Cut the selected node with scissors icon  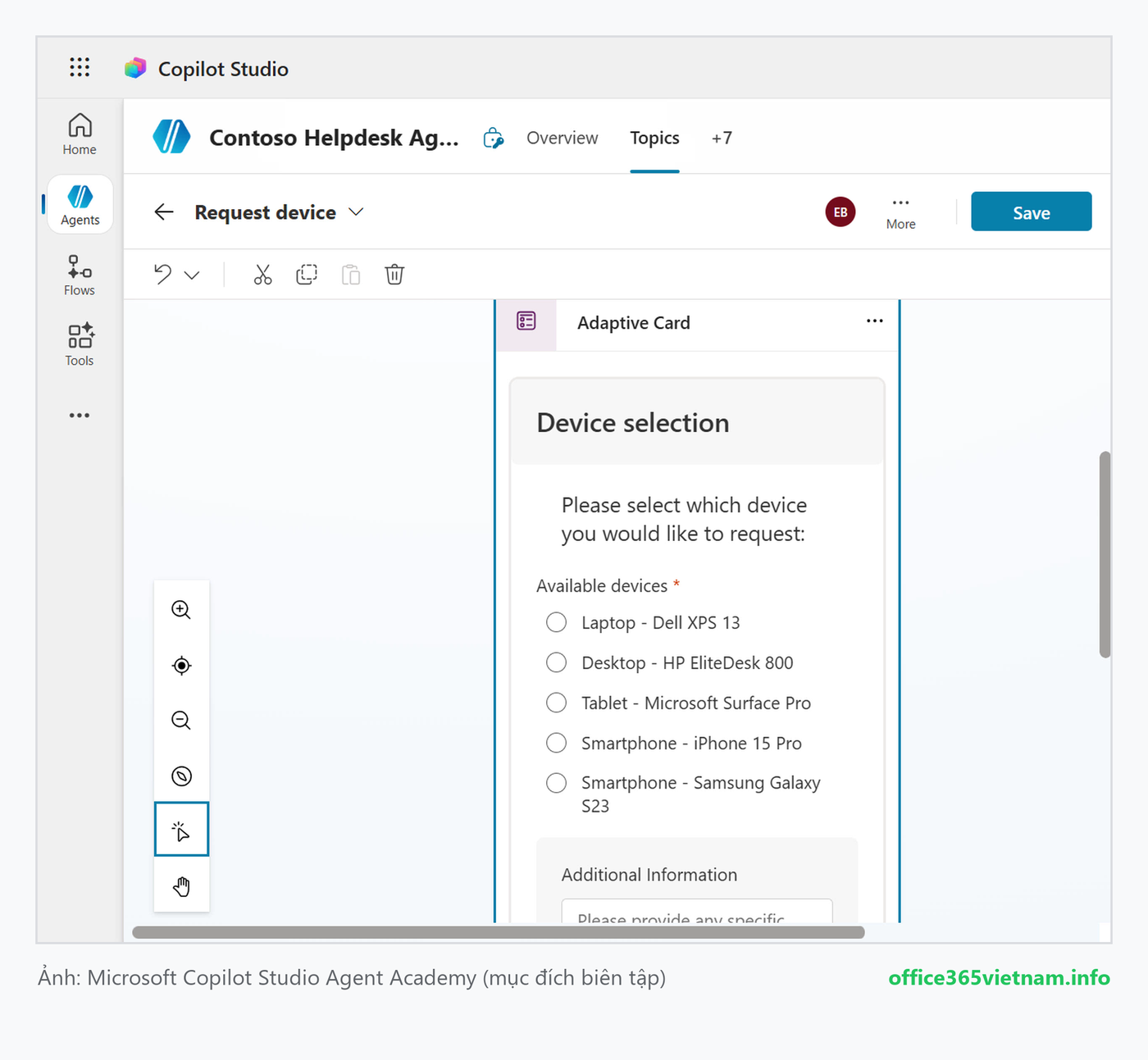[x=262, y=275]
